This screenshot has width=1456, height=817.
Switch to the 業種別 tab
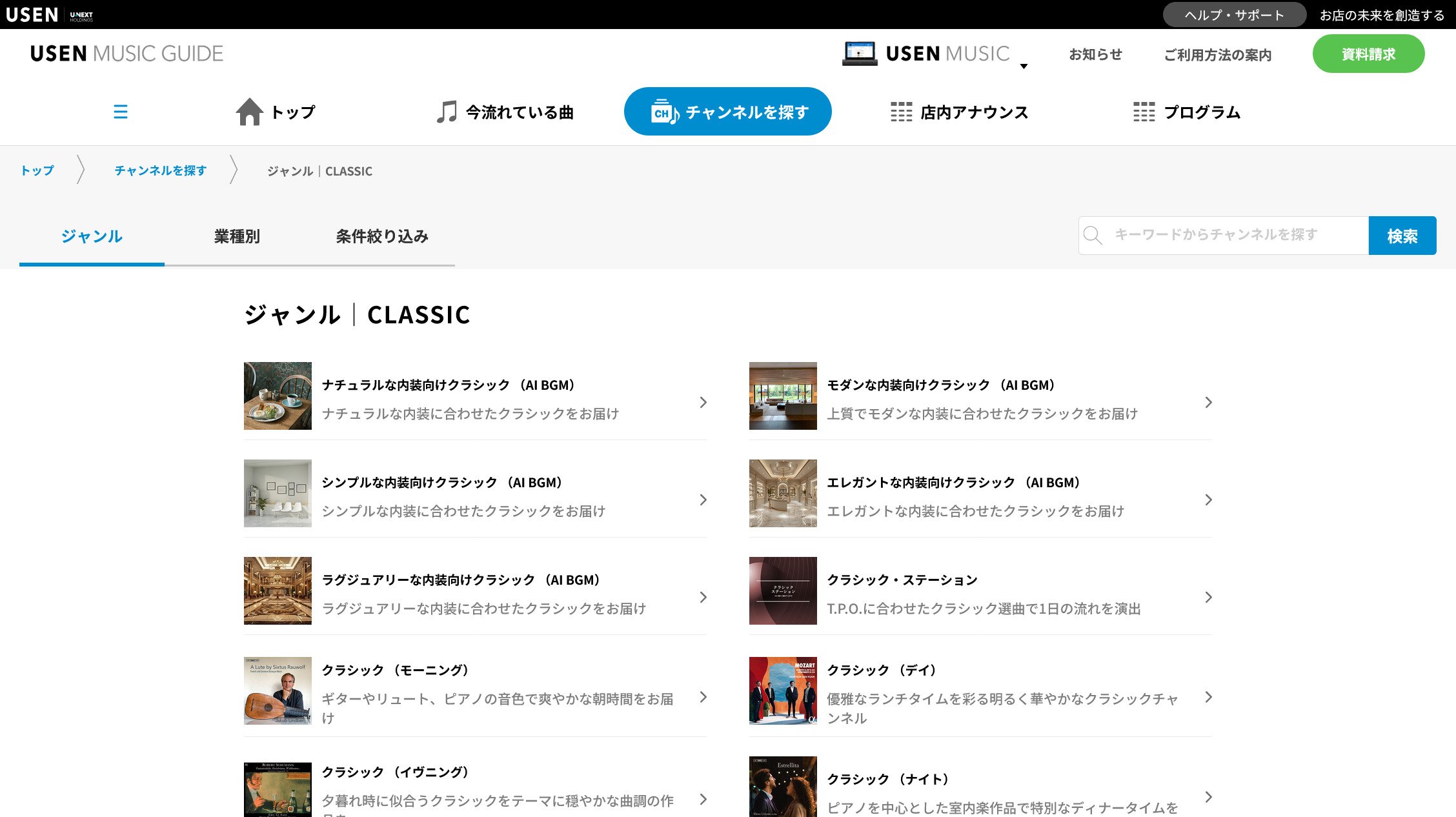237,236
